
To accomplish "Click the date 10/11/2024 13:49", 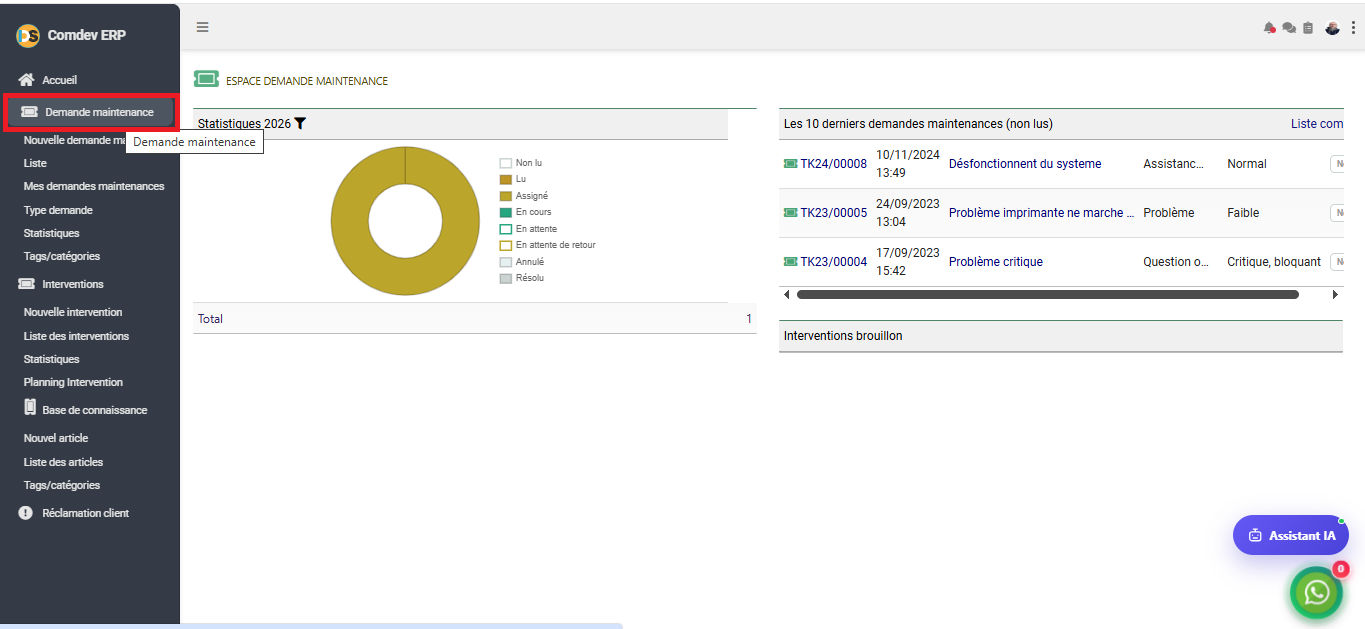I will pyautogui.click(x=908, y=164).
